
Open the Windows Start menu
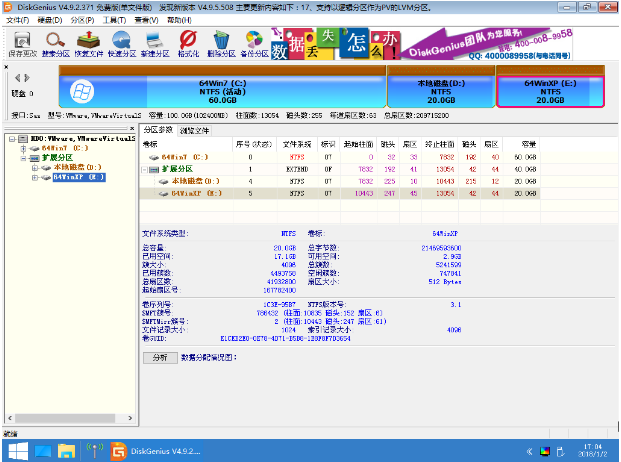point(15,449)
